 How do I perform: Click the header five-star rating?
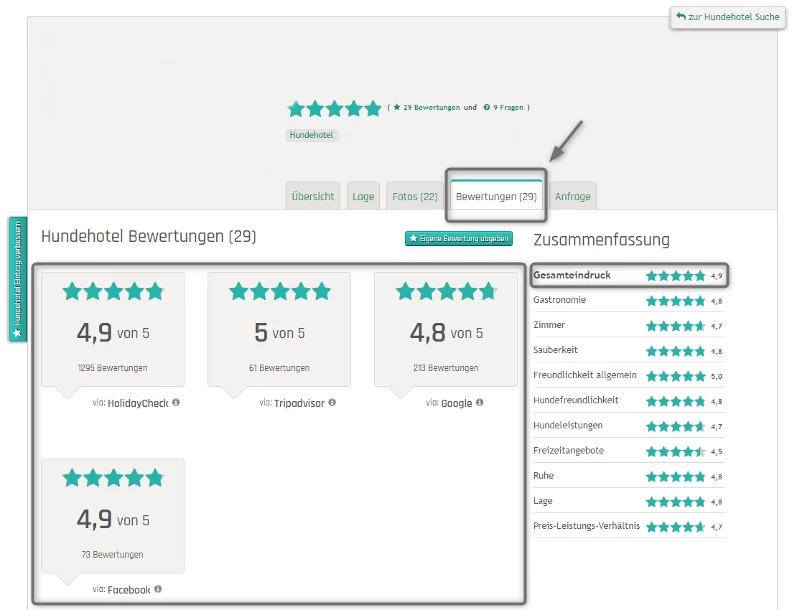tap(334, 108)
